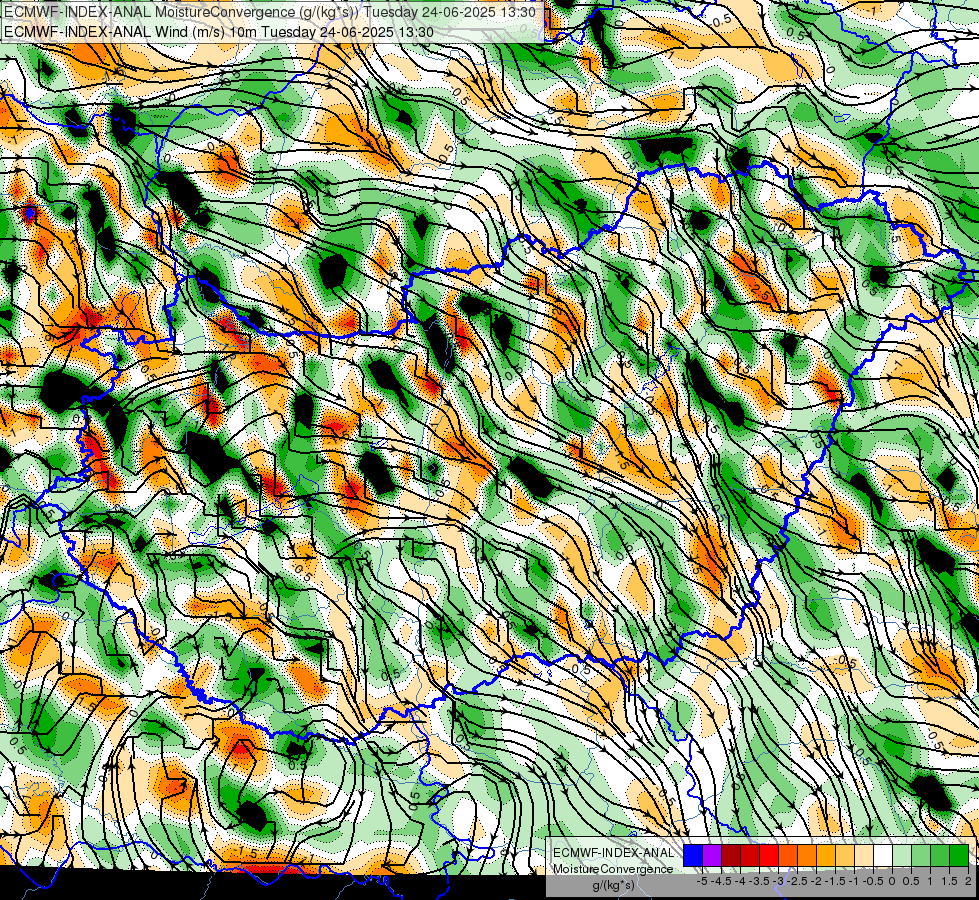Click the MoistureConvergence title line at top
Viewport: 979px width, 900px height.
269,12
